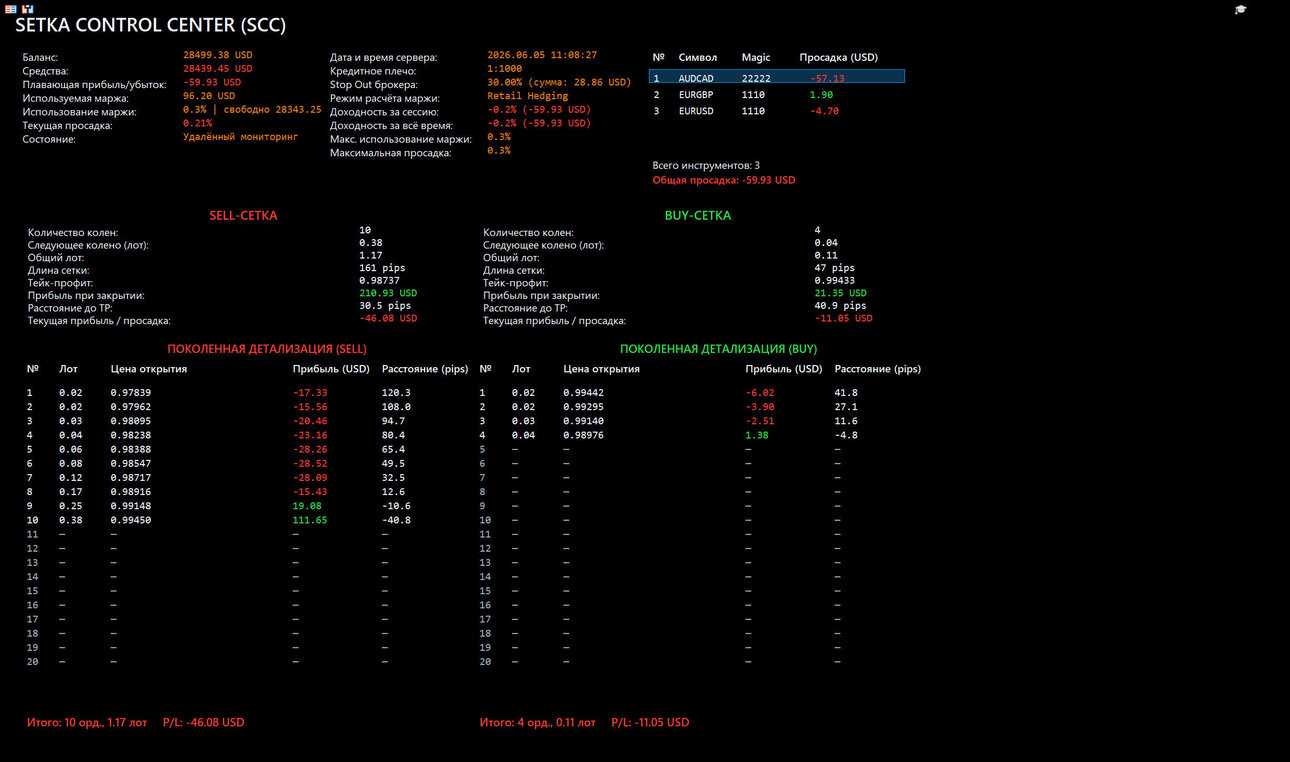Click drawdown value -57.13

tap(827, 78)
